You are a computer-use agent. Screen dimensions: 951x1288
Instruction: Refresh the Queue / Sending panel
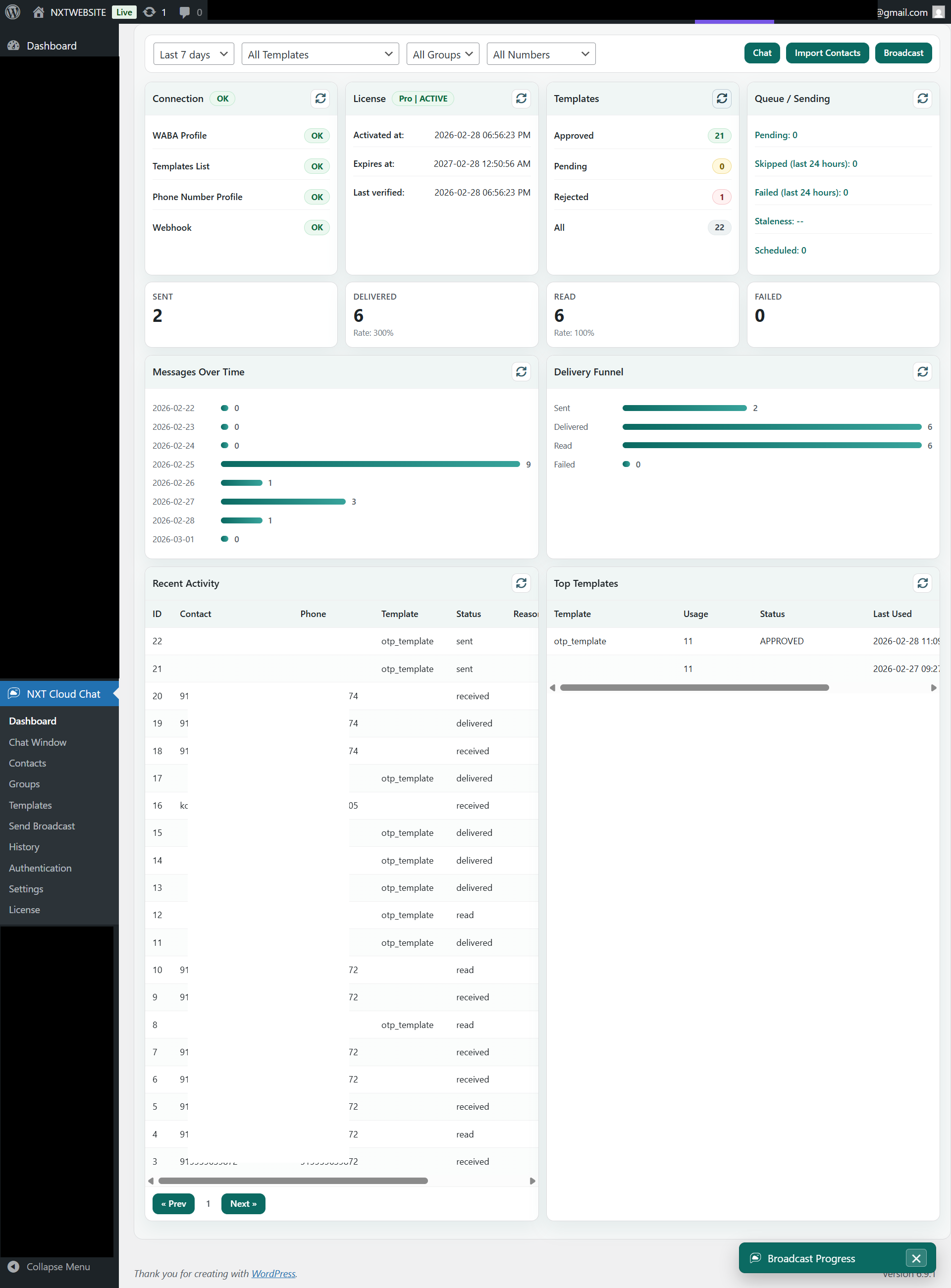point(923,99)
